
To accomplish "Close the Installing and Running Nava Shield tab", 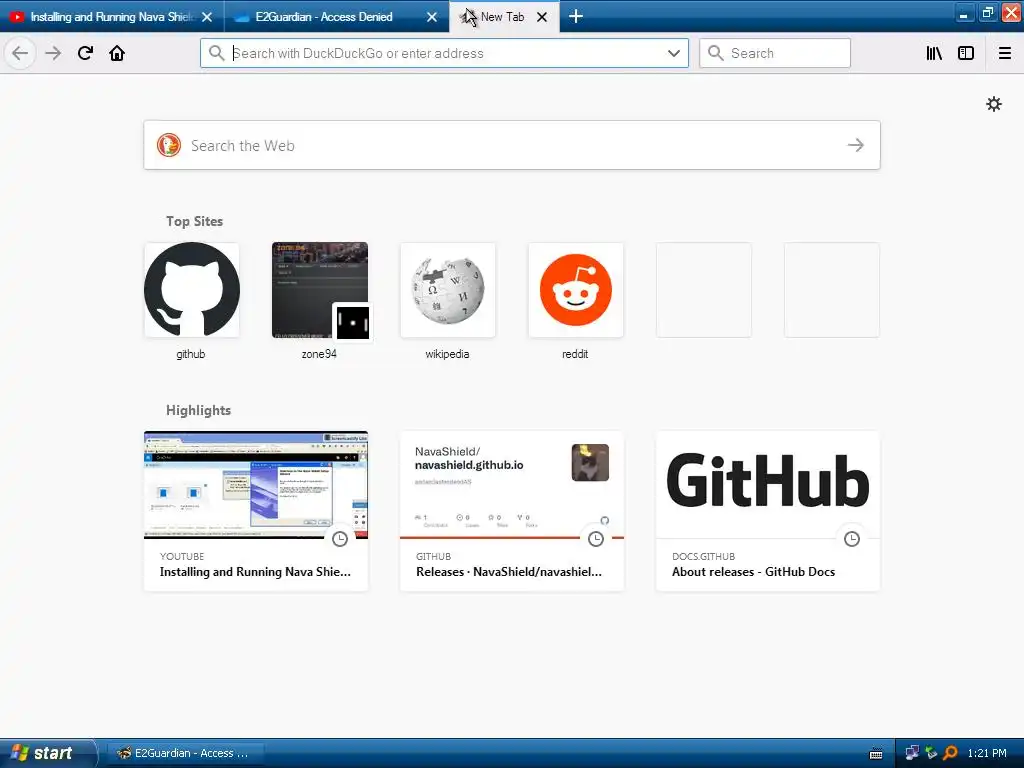I will (207, 17).
